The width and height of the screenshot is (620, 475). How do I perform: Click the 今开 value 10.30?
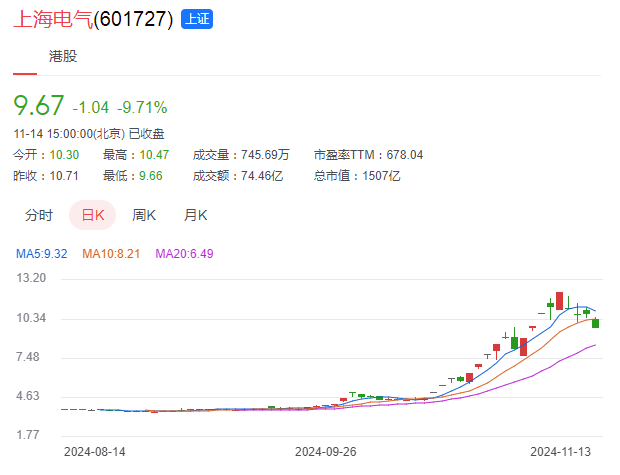point(64,155)
